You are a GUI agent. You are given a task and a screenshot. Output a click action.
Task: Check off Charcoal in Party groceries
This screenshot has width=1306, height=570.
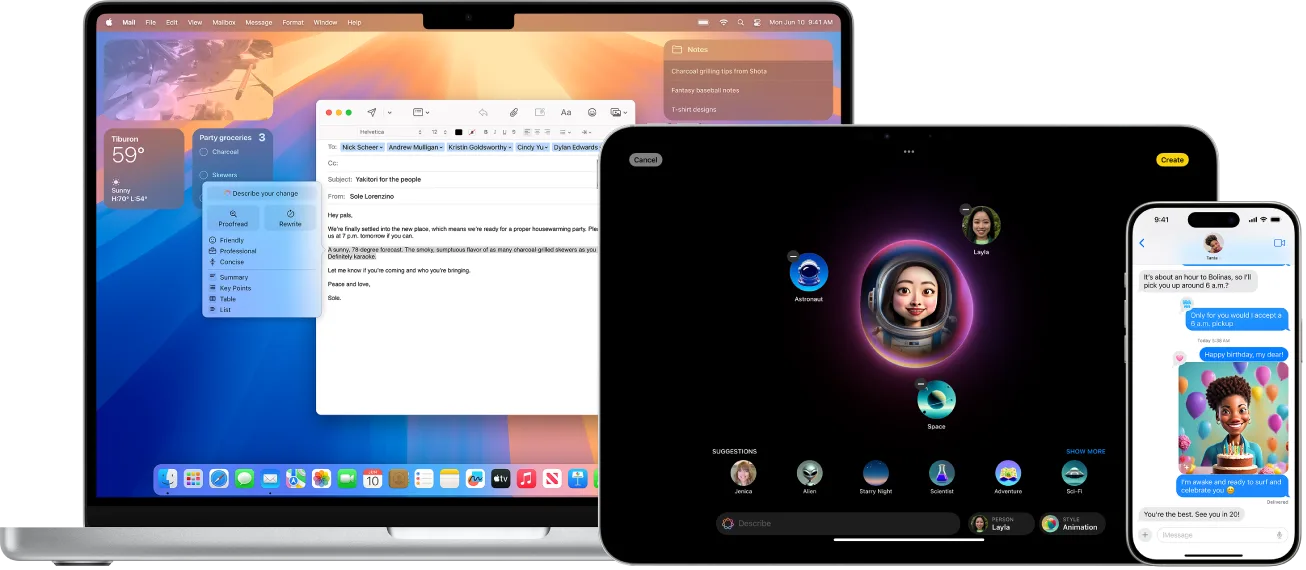point(204,152)
